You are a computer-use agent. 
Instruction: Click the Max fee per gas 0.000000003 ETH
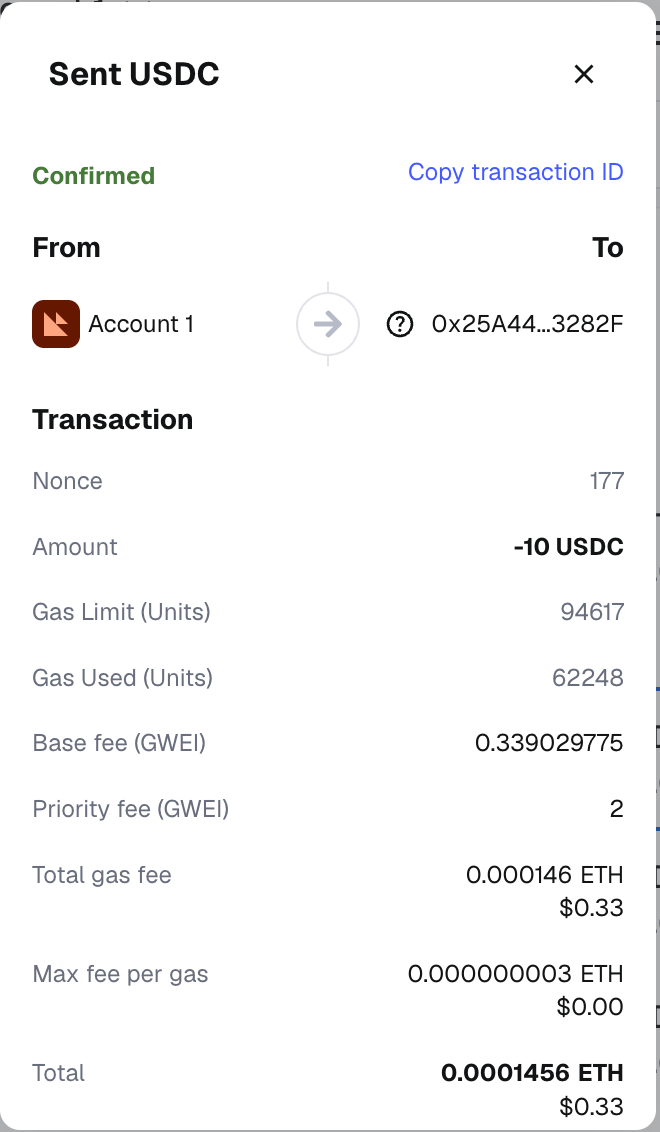515,974
